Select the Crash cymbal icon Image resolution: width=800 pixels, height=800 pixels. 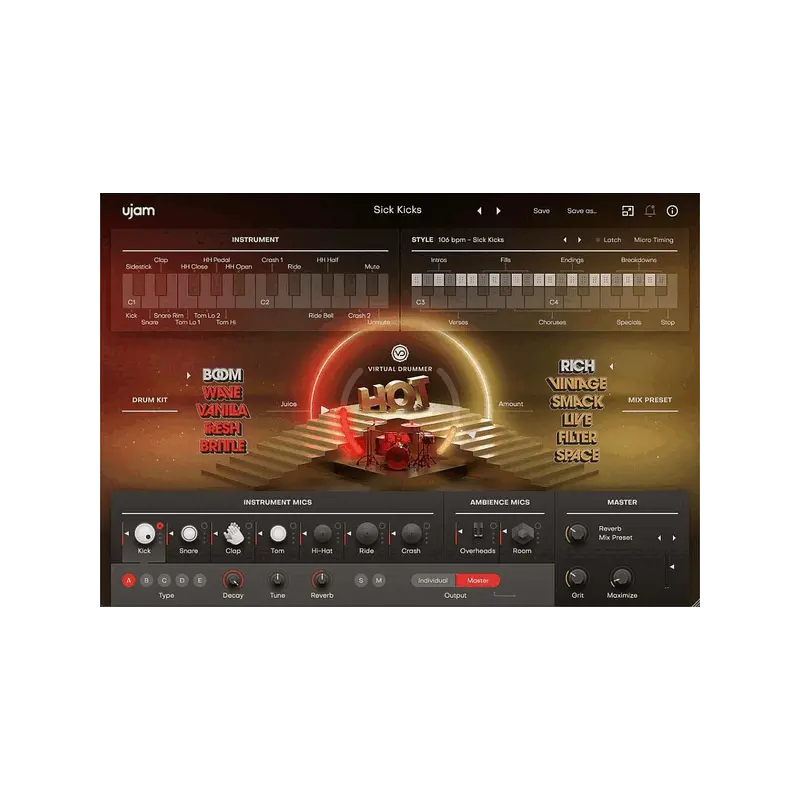click(411, 534)
